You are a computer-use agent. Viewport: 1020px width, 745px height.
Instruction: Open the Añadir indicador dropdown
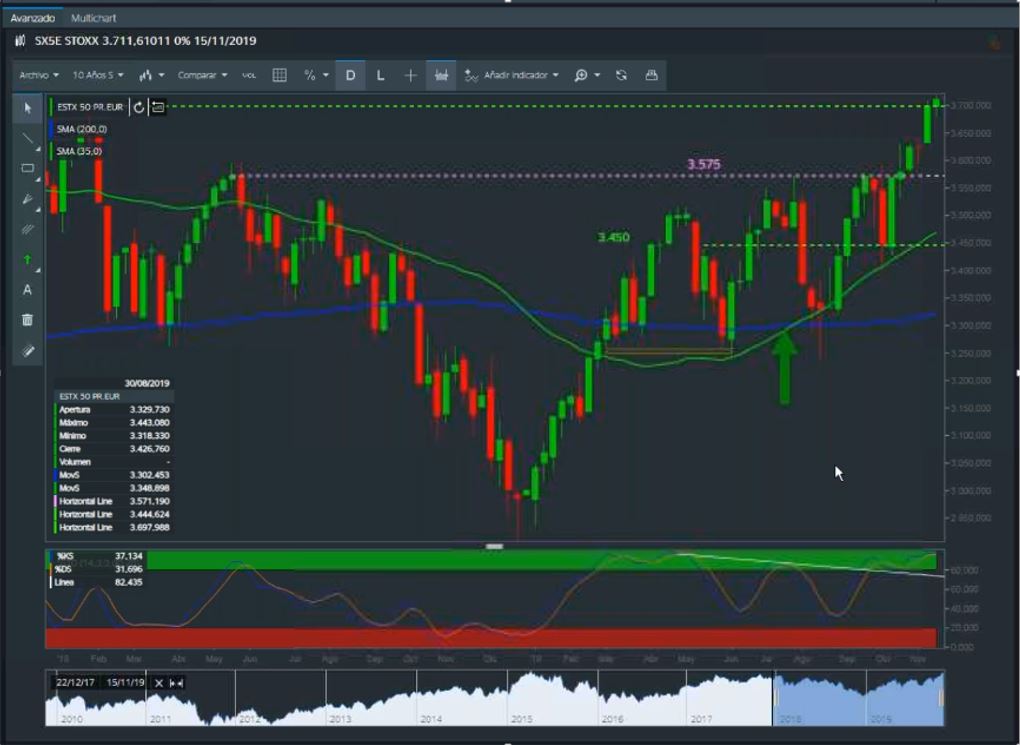tap(512, 75)
